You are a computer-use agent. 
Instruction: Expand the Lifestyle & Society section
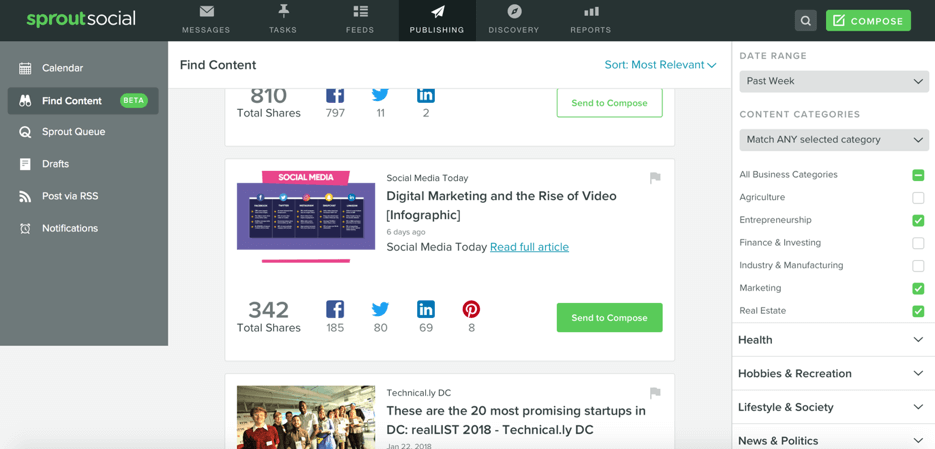pyautogui.click(x=833, y=407)
